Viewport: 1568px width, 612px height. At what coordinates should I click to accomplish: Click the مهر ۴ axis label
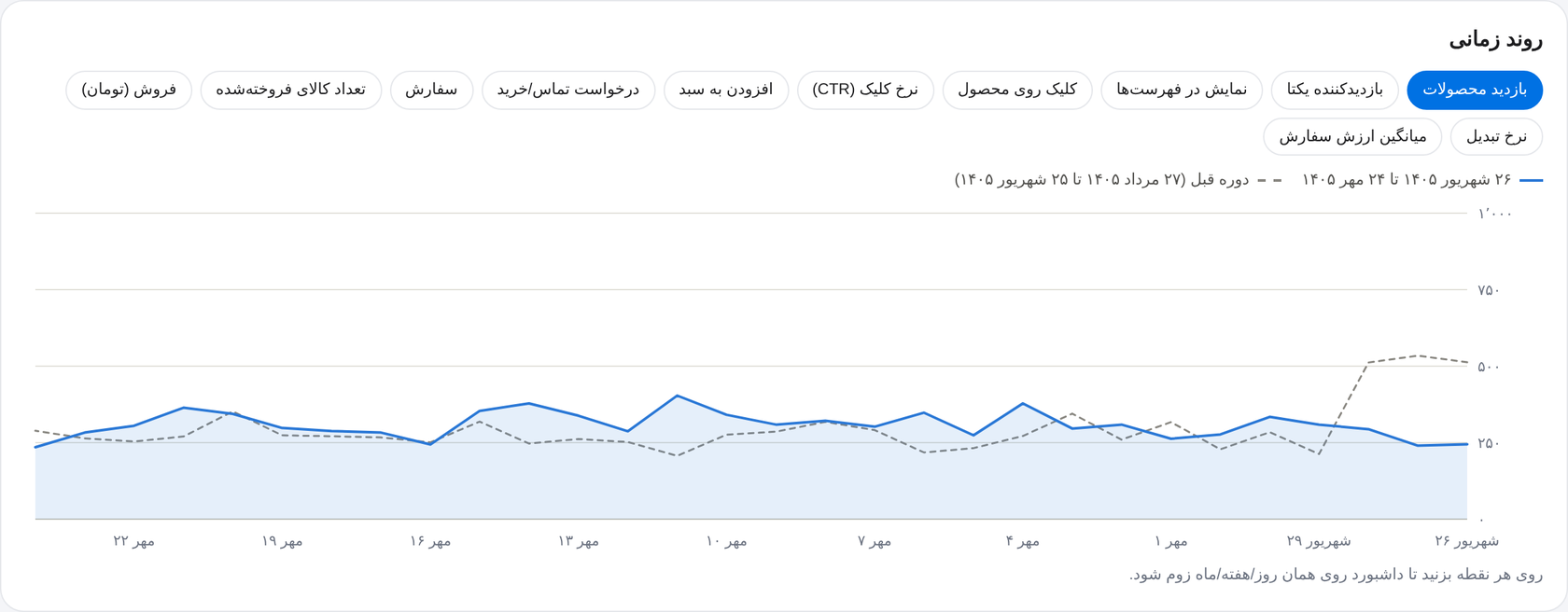pos(1022,541)
